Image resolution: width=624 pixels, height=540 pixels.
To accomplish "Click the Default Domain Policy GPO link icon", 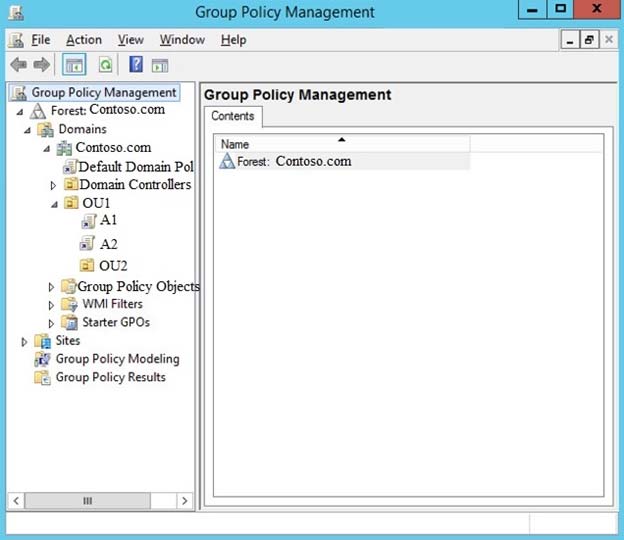I will (70, 166).
